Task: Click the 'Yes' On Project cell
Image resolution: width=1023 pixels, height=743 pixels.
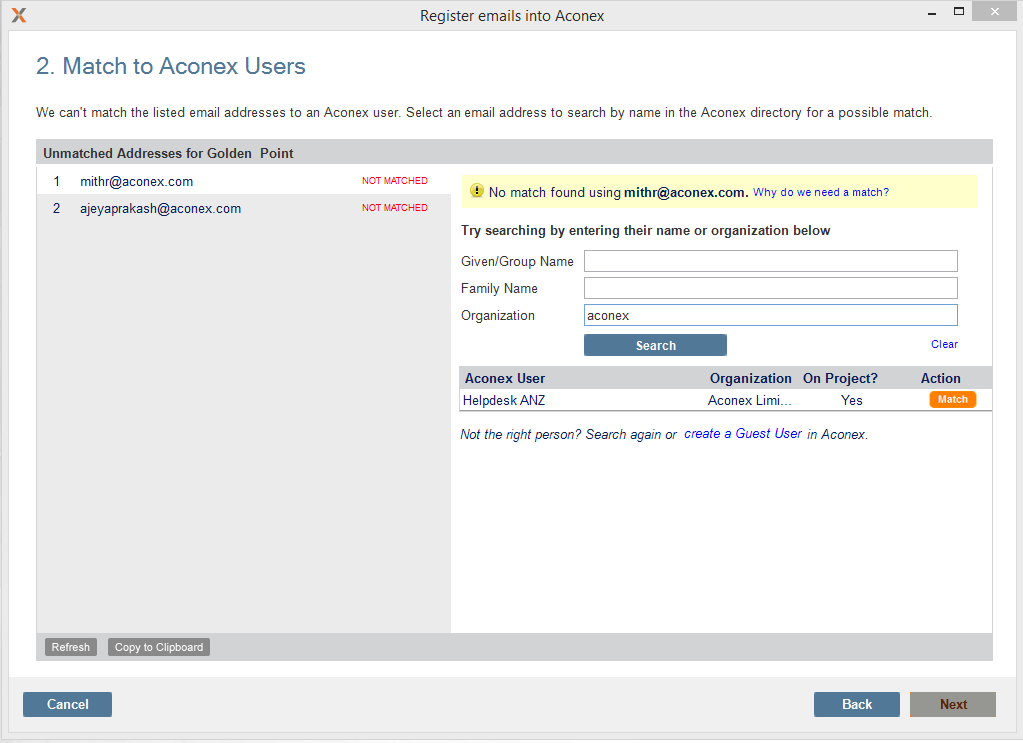Action: point(851,401)
